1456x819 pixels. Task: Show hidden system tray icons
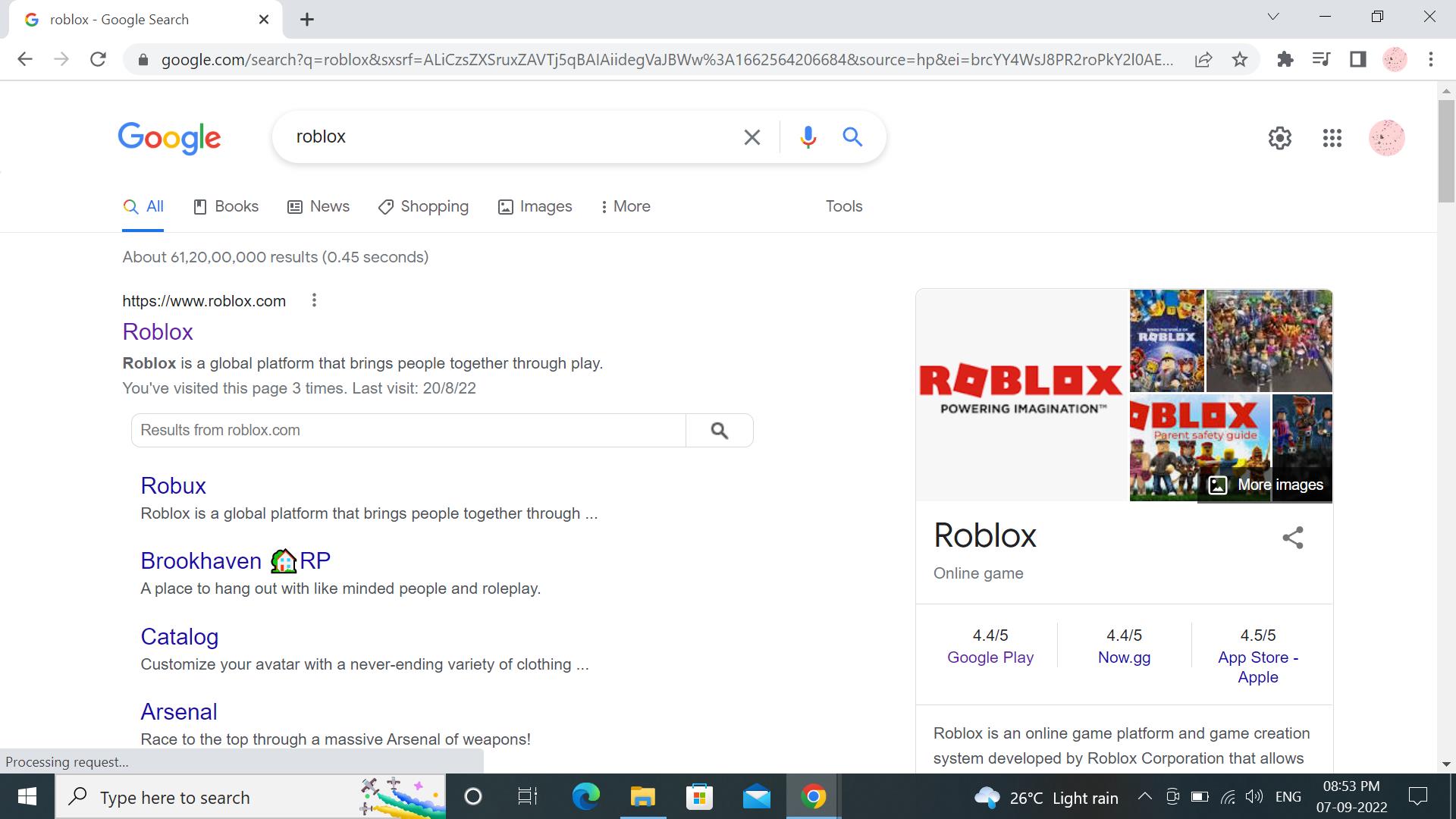point(1145,796)
